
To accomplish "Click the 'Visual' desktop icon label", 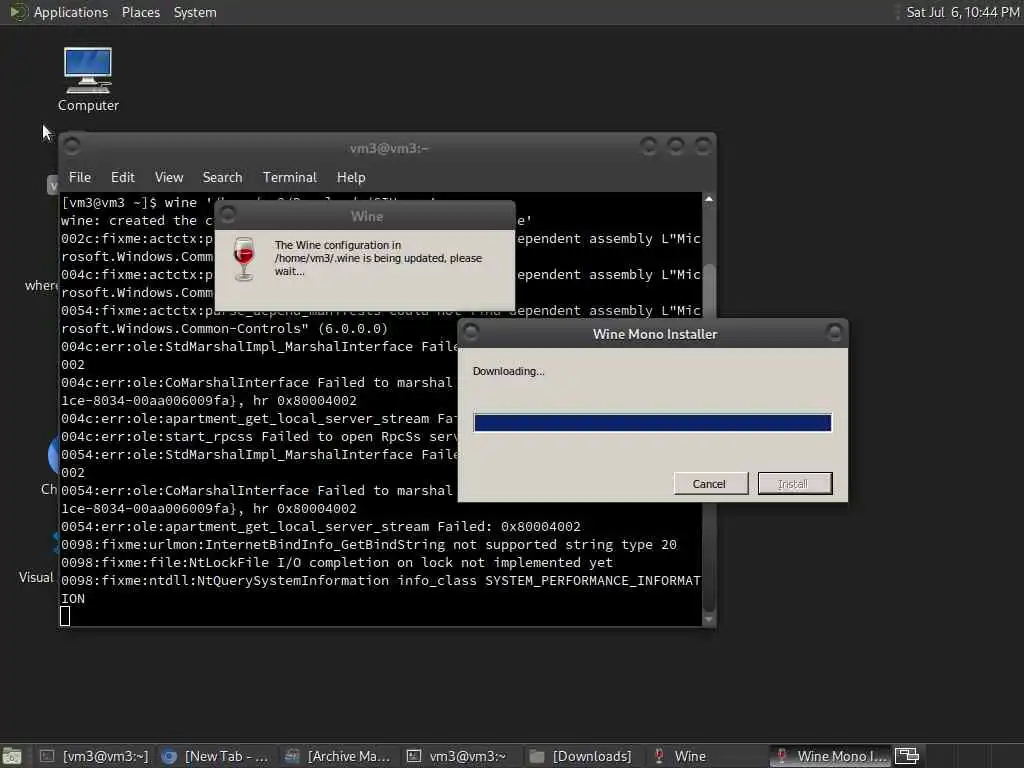I will pyautogui.click(x=36, y=577).
